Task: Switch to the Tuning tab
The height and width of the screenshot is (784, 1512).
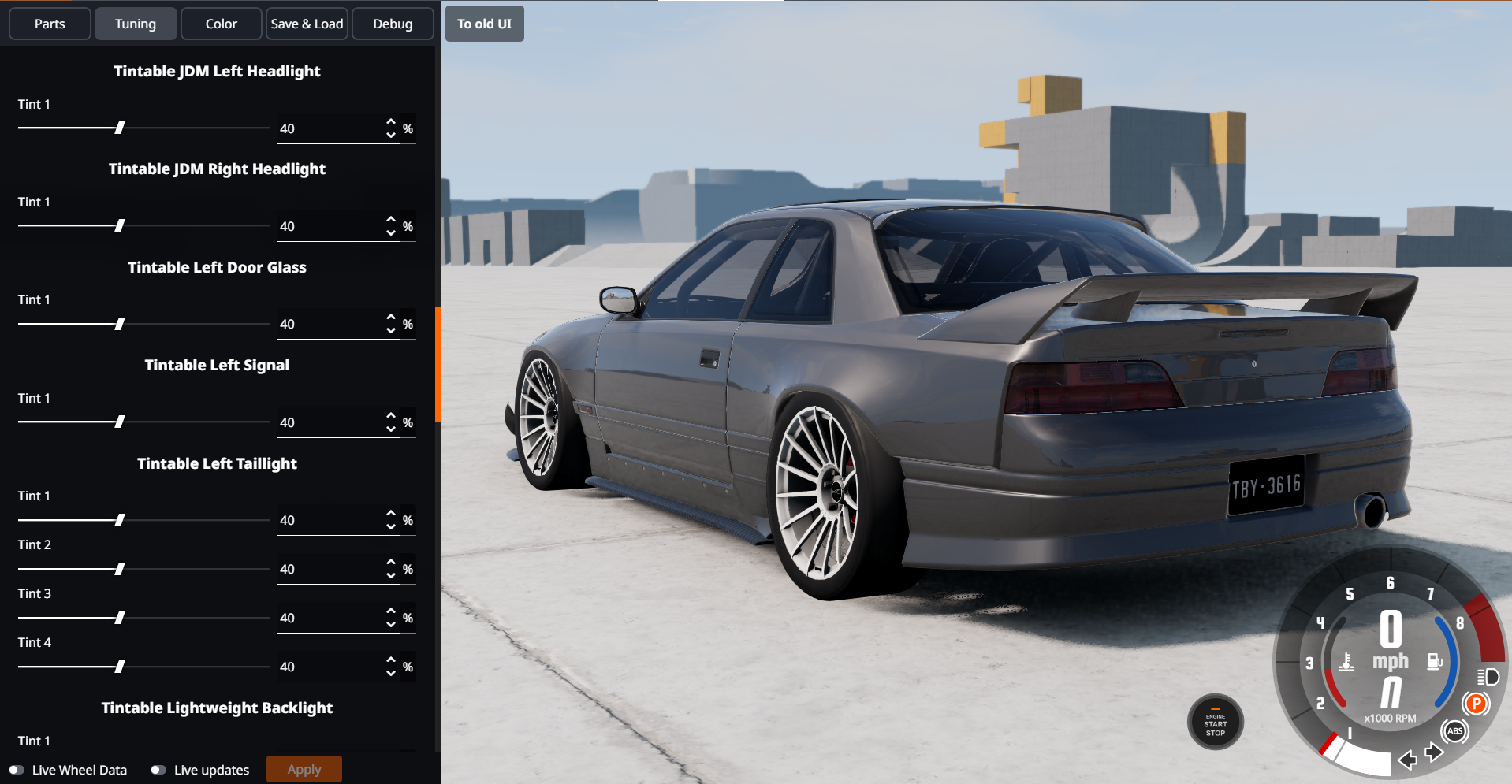Action: pyautogui.click(x=135, y=24)
